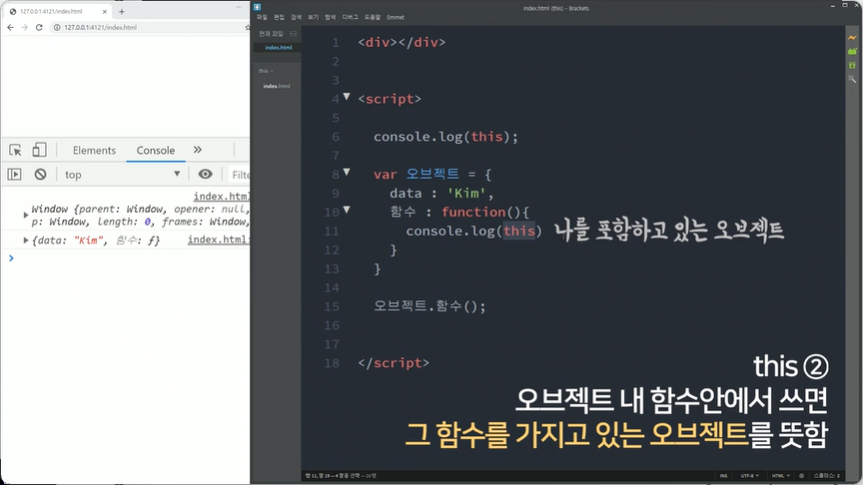Click the highlighted 'this' on line 11
The width and height of the screenshot is (863, 485).
click(519, 231)
